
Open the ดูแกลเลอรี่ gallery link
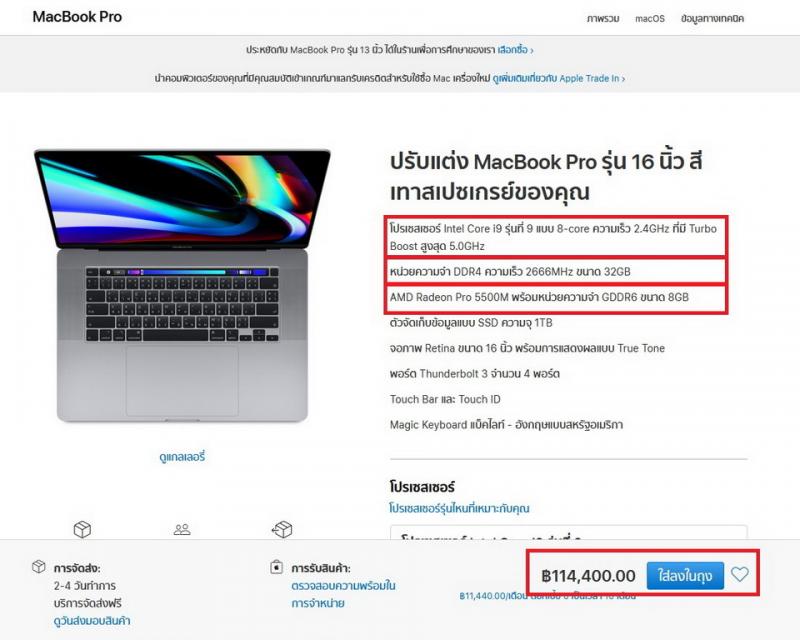(182, 457)
